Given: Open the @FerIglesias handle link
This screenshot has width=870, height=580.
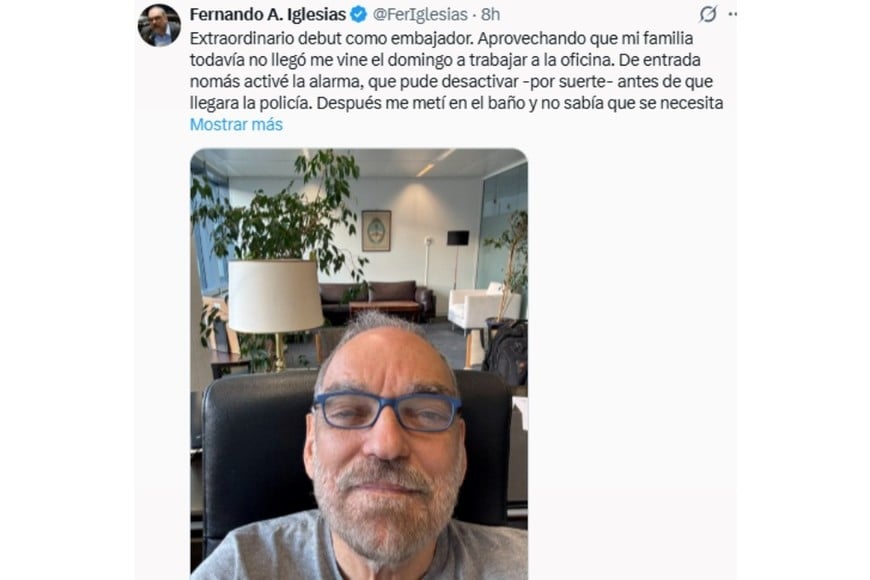Looking at the screenshot, I should 420,14.
